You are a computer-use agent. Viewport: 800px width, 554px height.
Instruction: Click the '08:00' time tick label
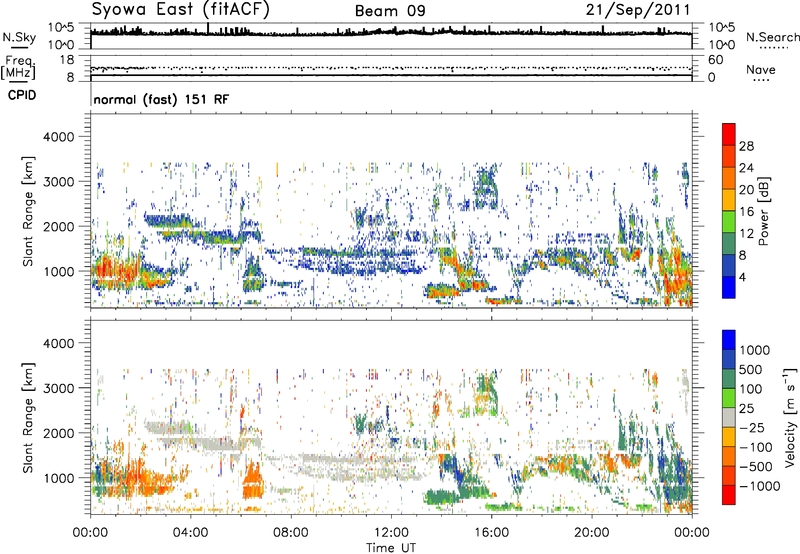(290, 533)
